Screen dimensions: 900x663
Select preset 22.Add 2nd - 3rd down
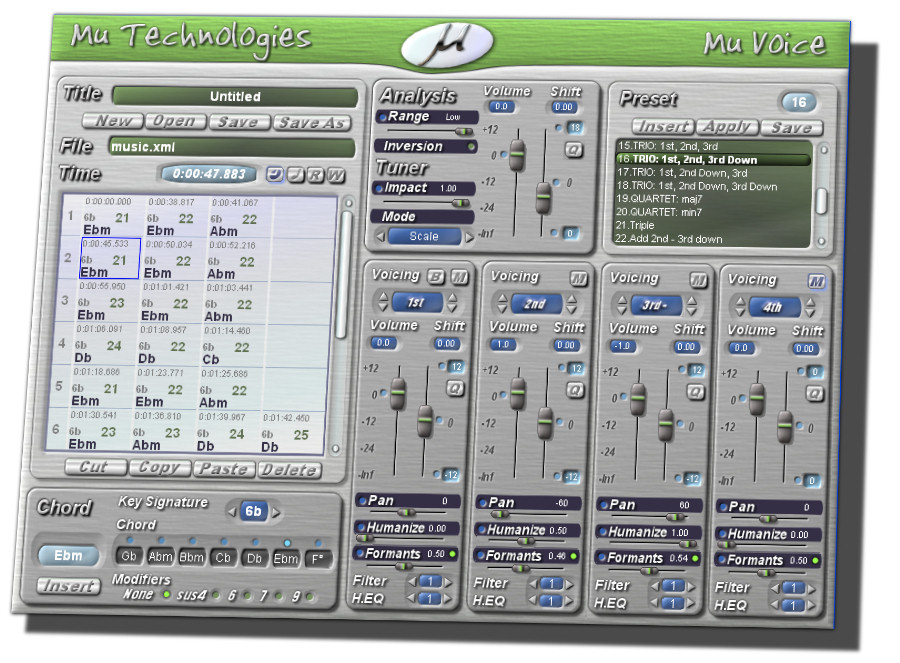coord(713,239)
